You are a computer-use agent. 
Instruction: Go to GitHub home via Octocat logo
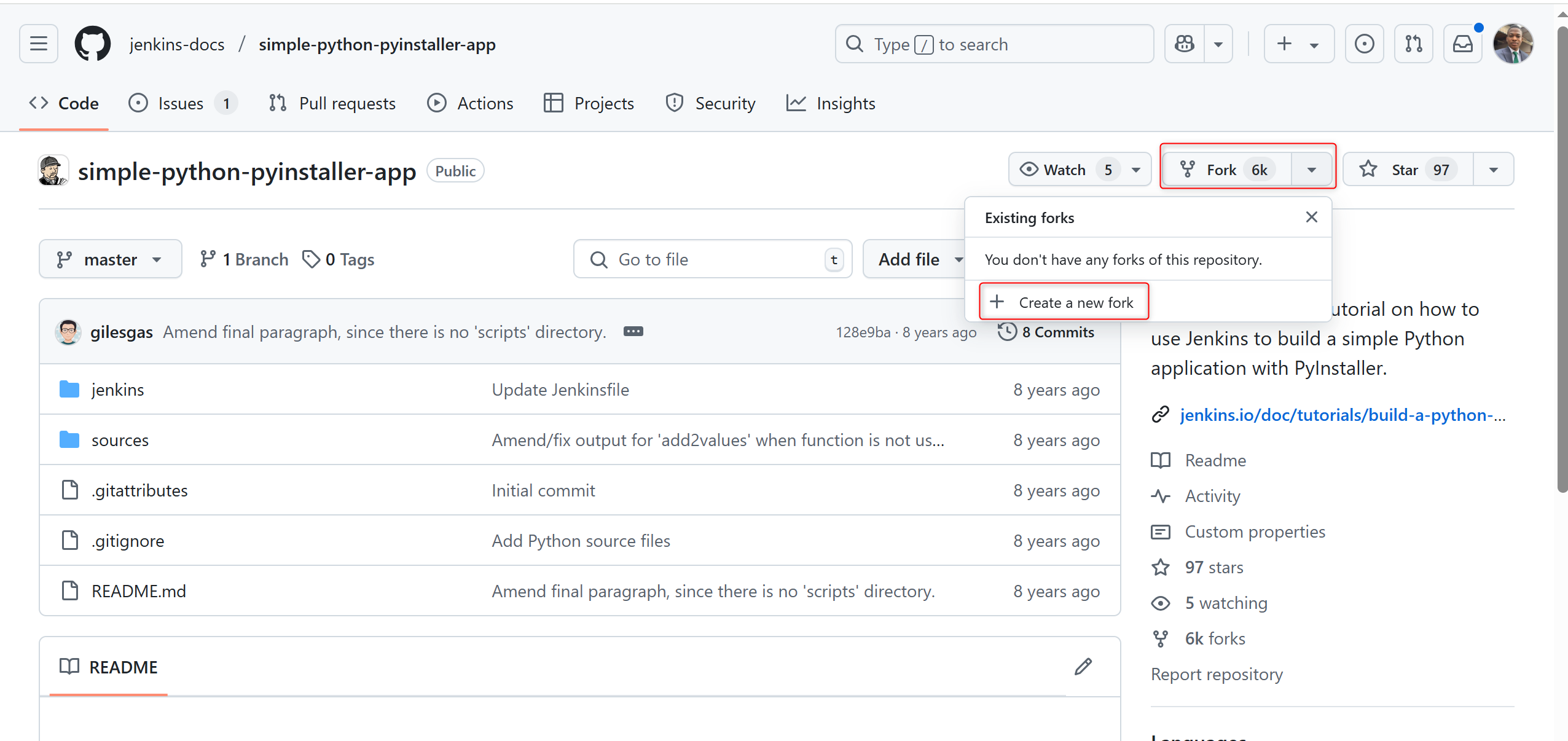coord(93,44)
